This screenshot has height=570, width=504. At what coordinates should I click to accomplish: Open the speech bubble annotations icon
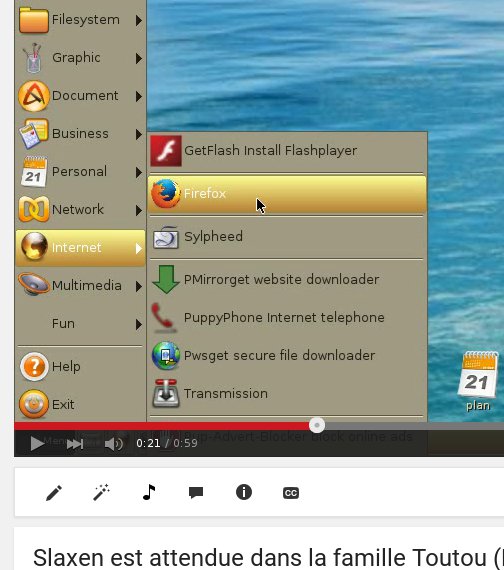click(x=196, y=493)
